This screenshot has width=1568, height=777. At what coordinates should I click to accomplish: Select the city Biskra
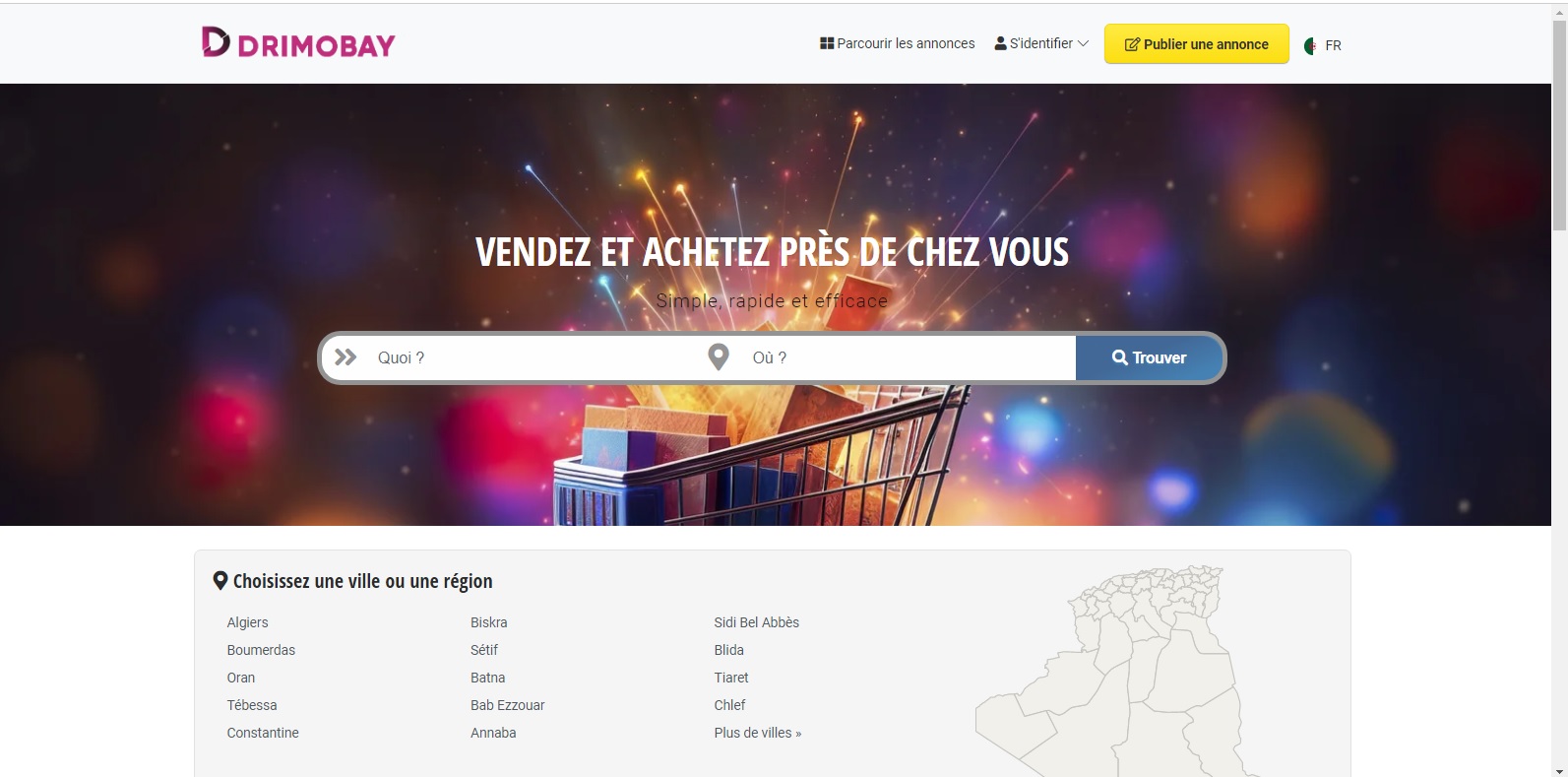tap(489, 622)
